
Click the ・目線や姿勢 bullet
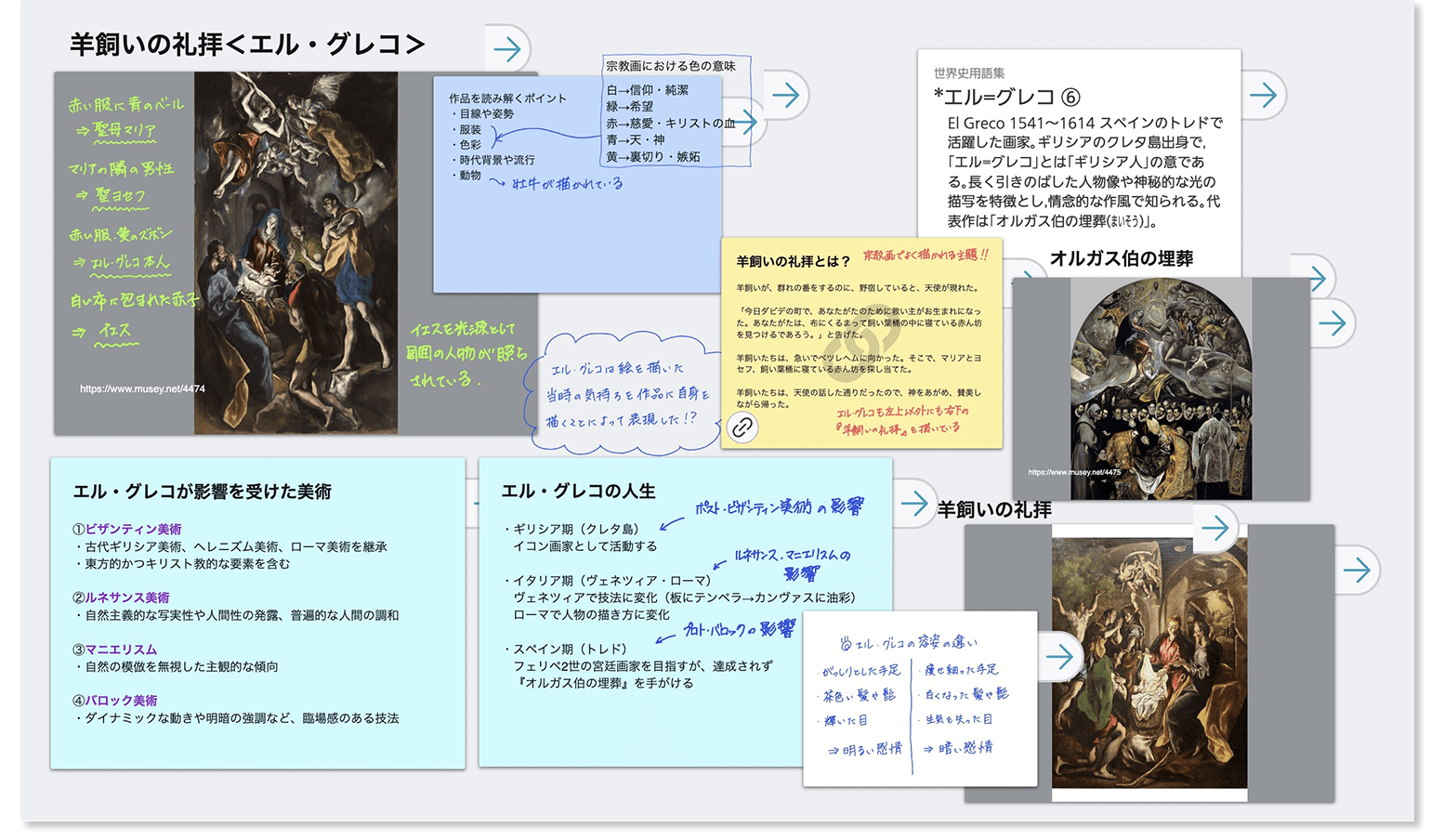[x=481, y=113]
